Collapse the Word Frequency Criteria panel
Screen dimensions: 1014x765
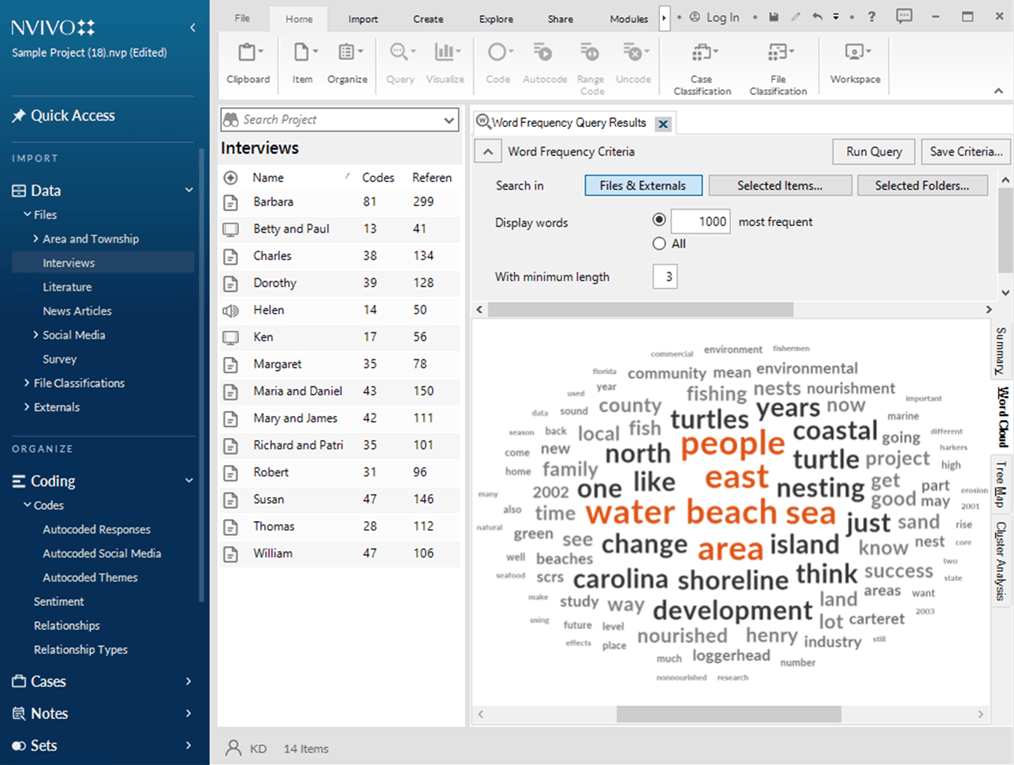pyautogui.click(x=487, y=152)
